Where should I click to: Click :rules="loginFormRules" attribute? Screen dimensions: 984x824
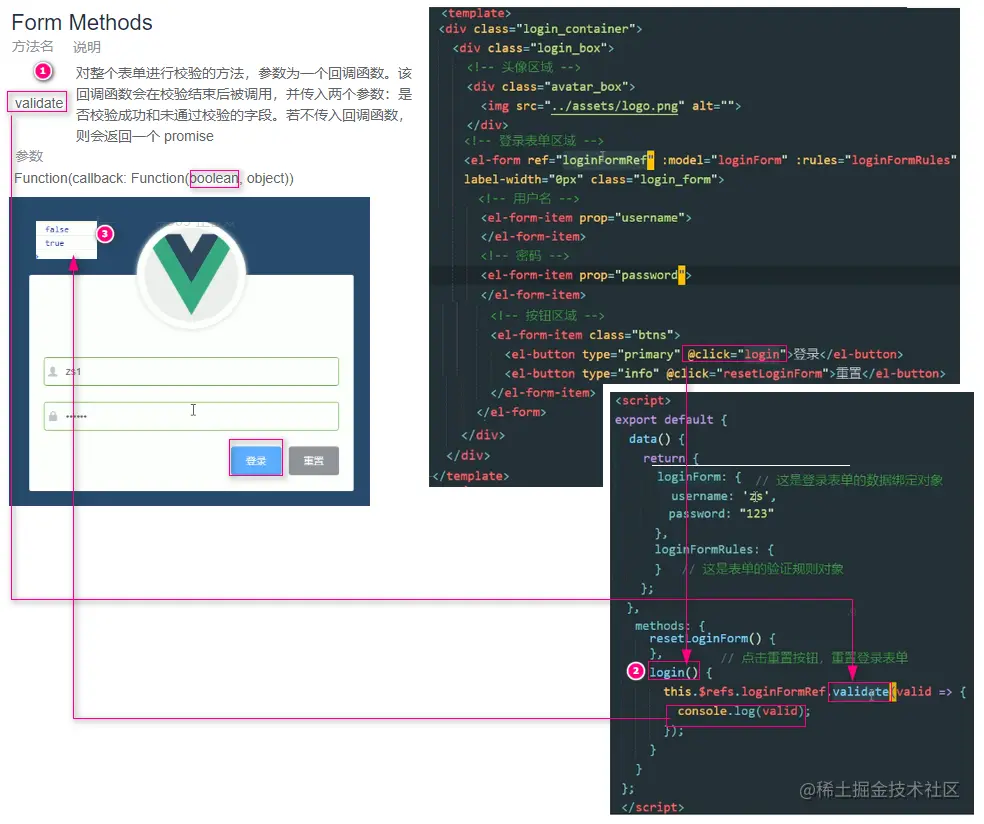(x=876, y=160)
